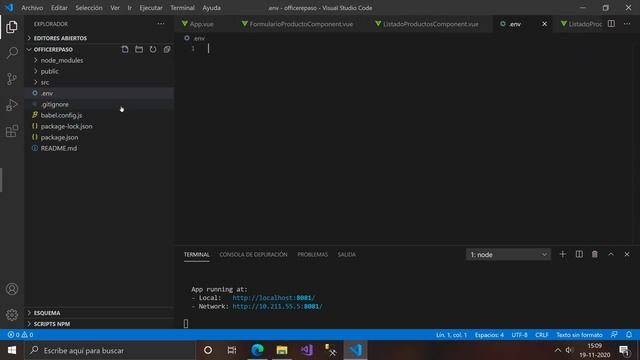Switch to SALIDA panel tab
This screenshot has height=360, width=640.
tap(346, 254)
